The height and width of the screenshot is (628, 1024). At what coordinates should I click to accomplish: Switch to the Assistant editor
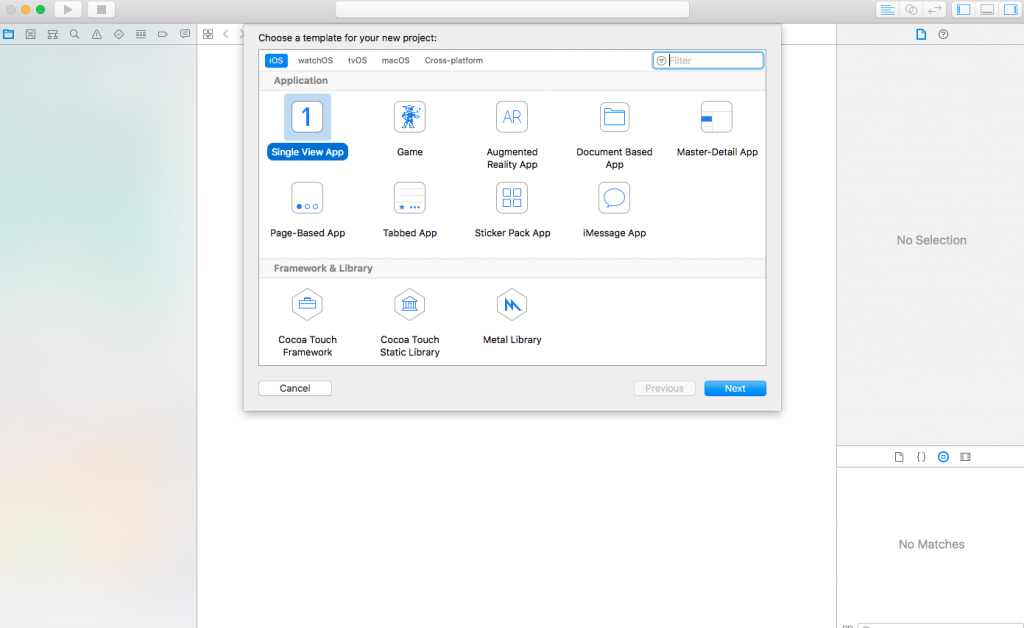click(911, 10)
